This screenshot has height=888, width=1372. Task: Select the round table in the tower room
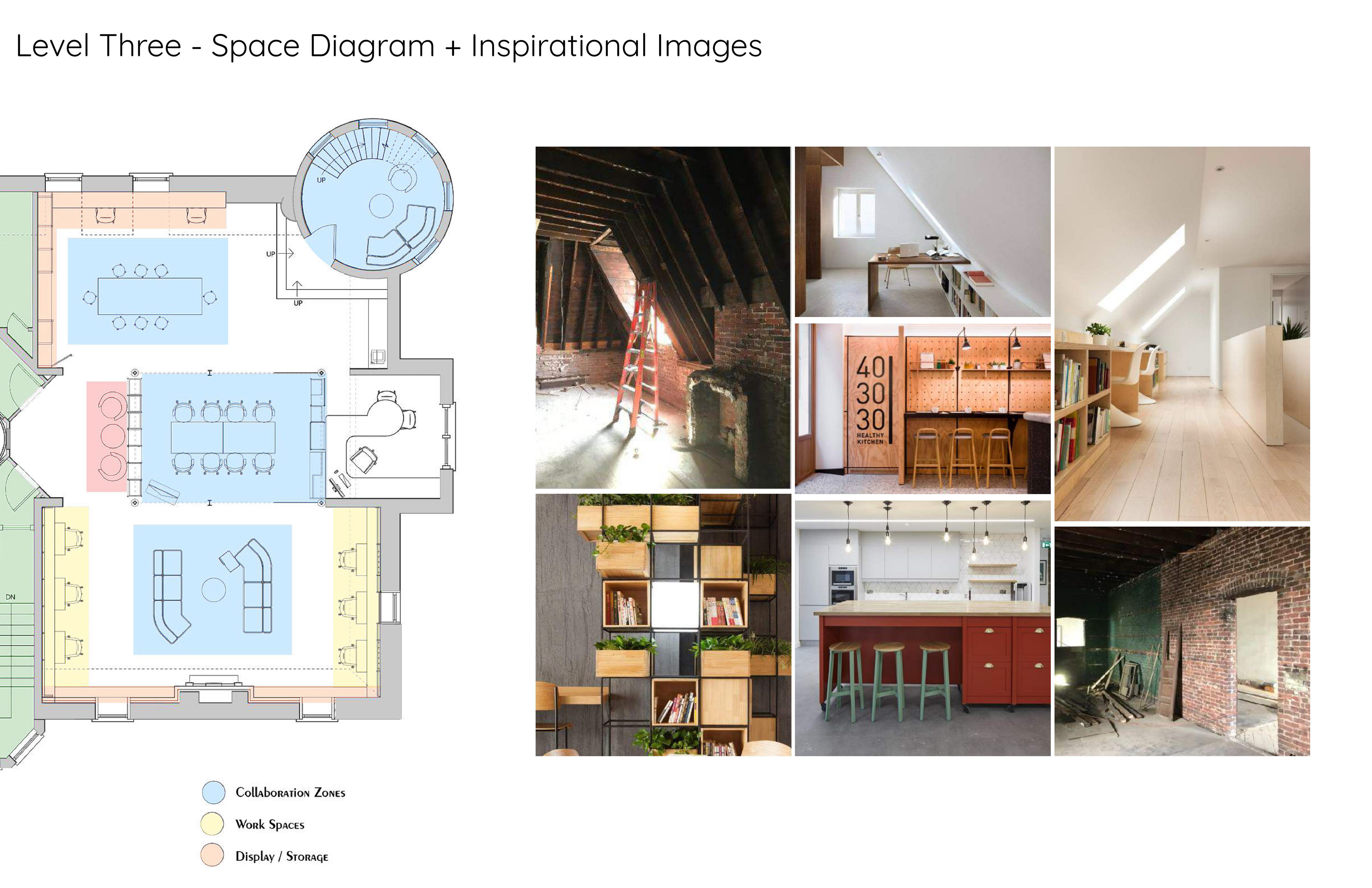(381, 206)
